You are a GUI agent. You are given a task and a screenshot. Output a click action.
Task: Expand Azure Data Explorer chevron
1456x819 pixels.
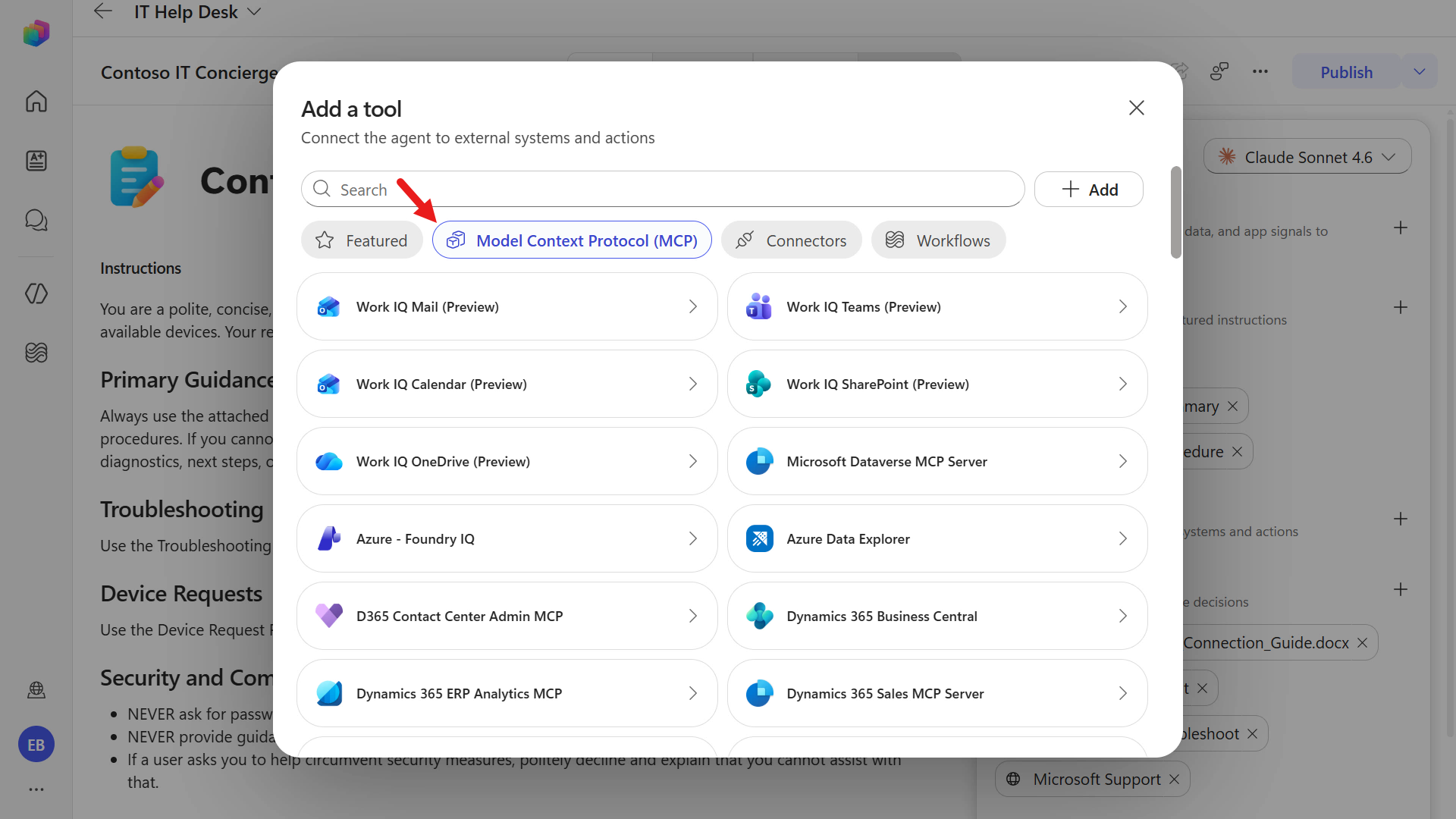[1122, 539]
